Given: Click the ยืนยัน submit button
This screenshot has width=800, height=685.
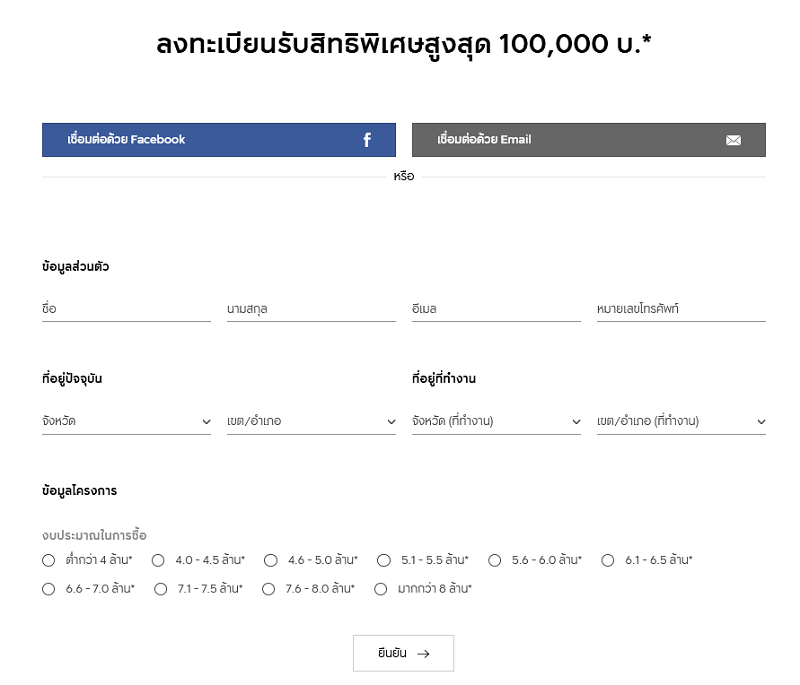Looking at the screenshot, I should pyautogui.click(x=403, y=653).
